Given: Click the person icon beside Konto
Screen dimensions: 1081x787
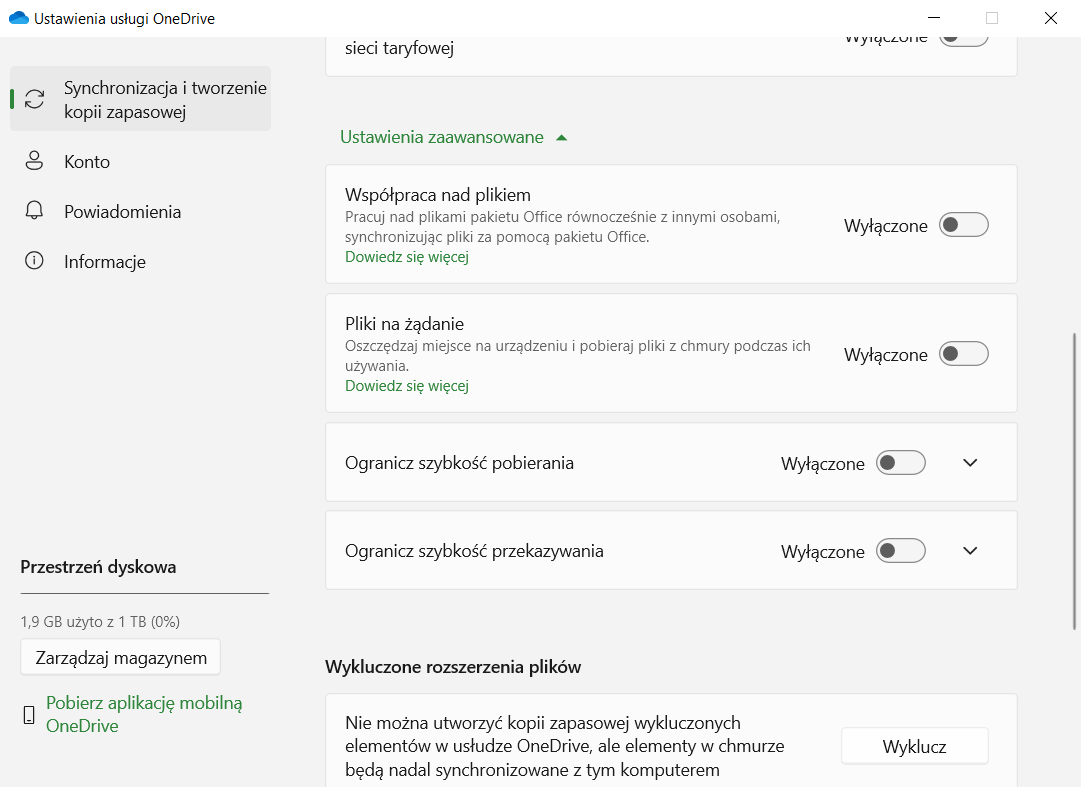Looking at the screenshot, I should (x=34, y=161).
